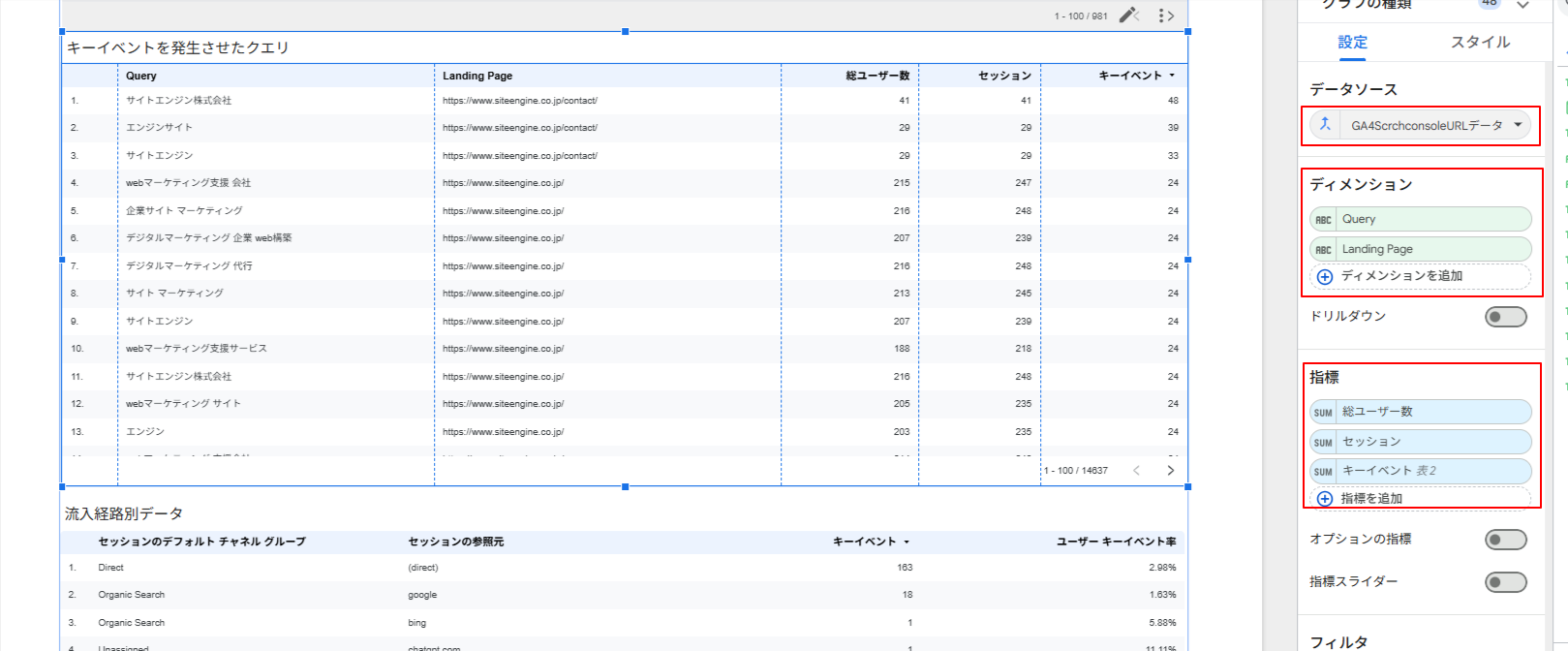The height and width of the screenshot is (651, 1568).
Task: Click previous page arrow beside 1 - 100 / 14637
Action: pos(1137,470)
